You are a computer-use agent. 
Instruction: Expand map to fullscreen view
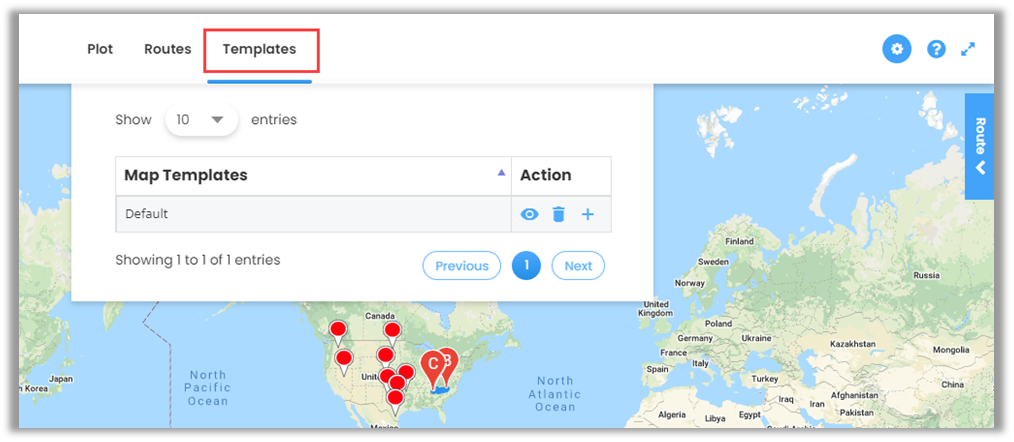[968, 49]
